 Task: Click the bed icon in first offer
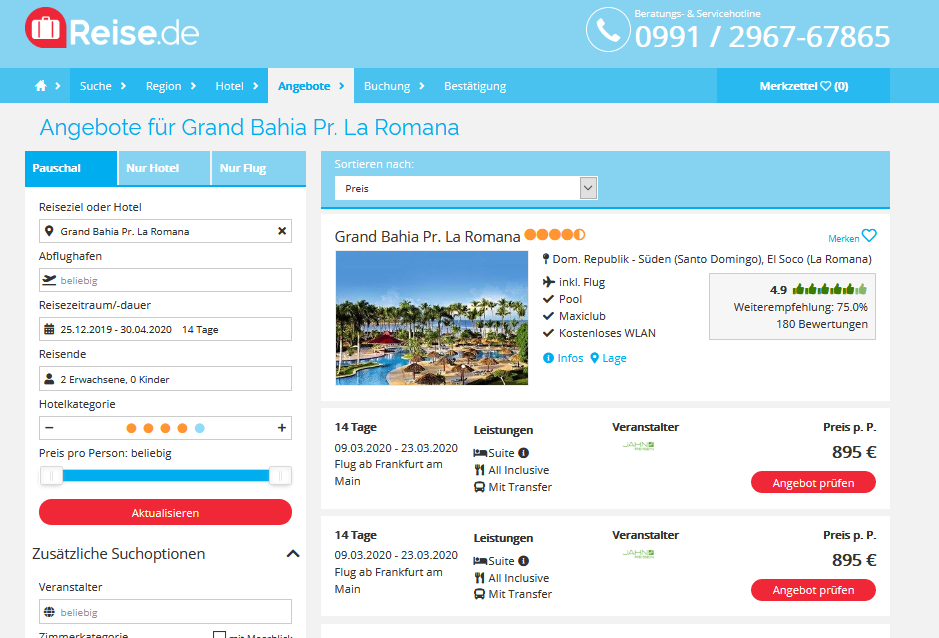point(480,453)
